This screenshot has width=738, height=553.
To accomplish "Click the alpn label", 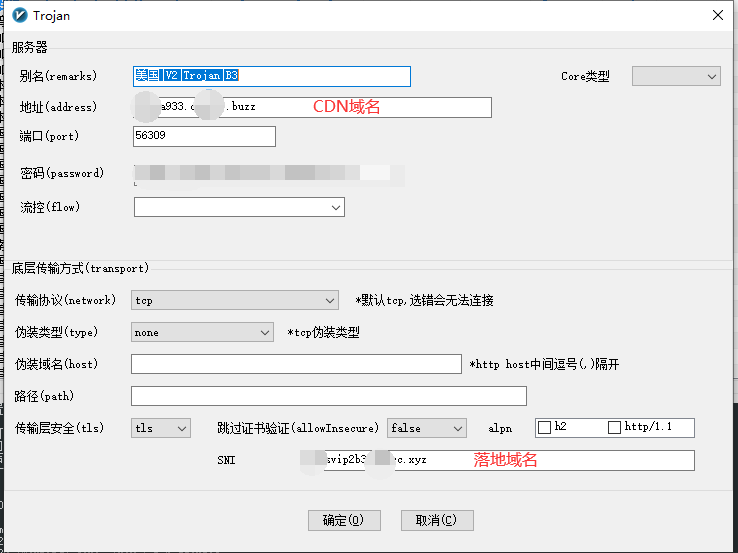I will point(500,429).
